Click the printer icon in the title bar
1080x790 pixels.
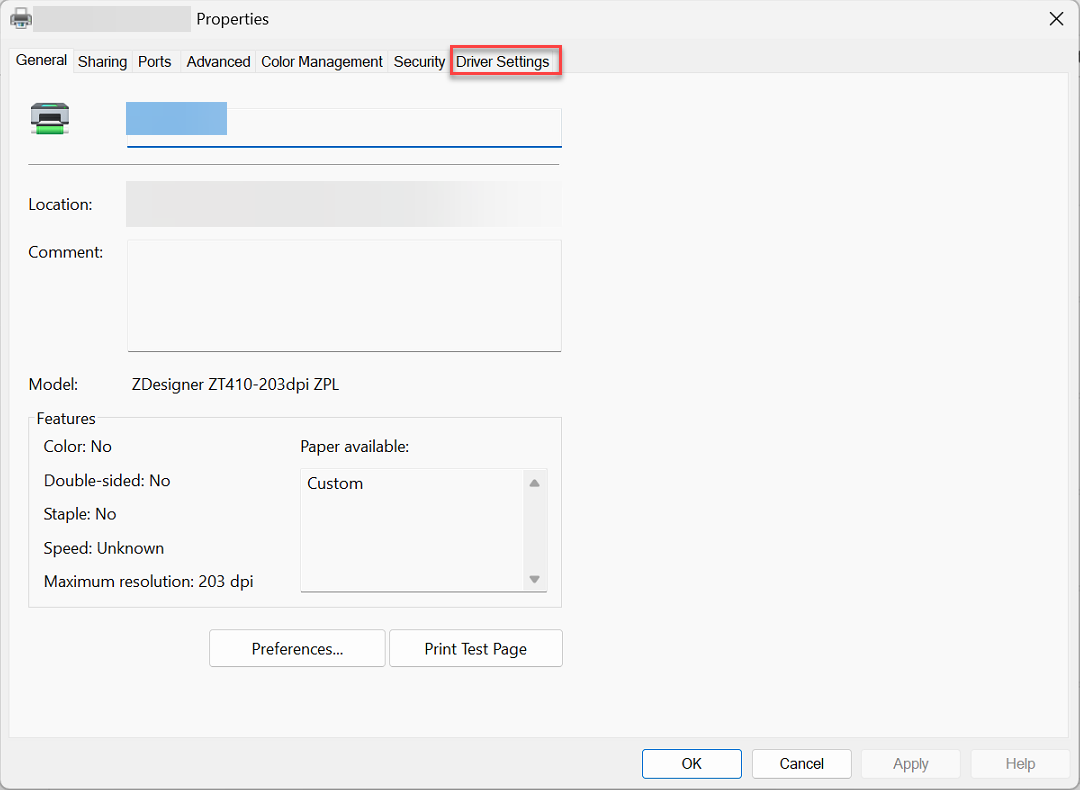[x=20, y=18]
